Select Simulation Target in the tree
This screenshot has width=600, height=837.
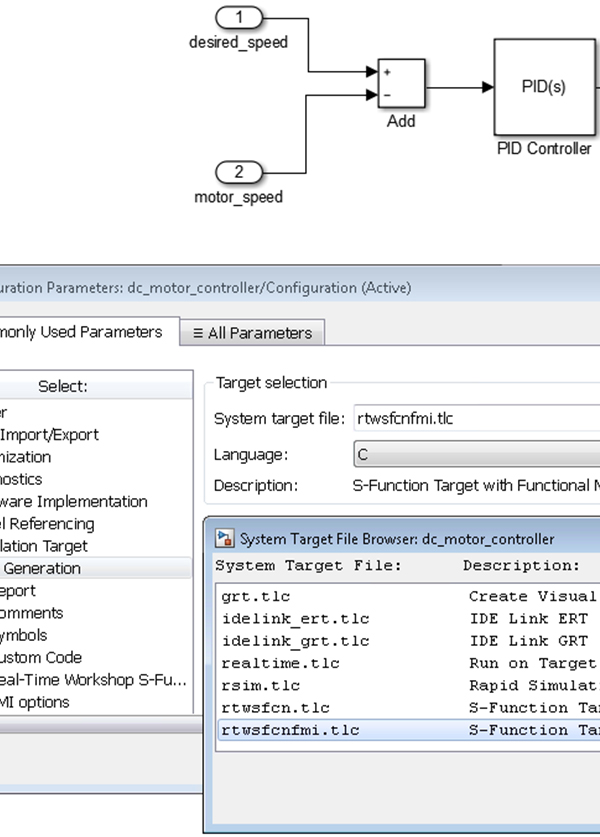[45, 546]
